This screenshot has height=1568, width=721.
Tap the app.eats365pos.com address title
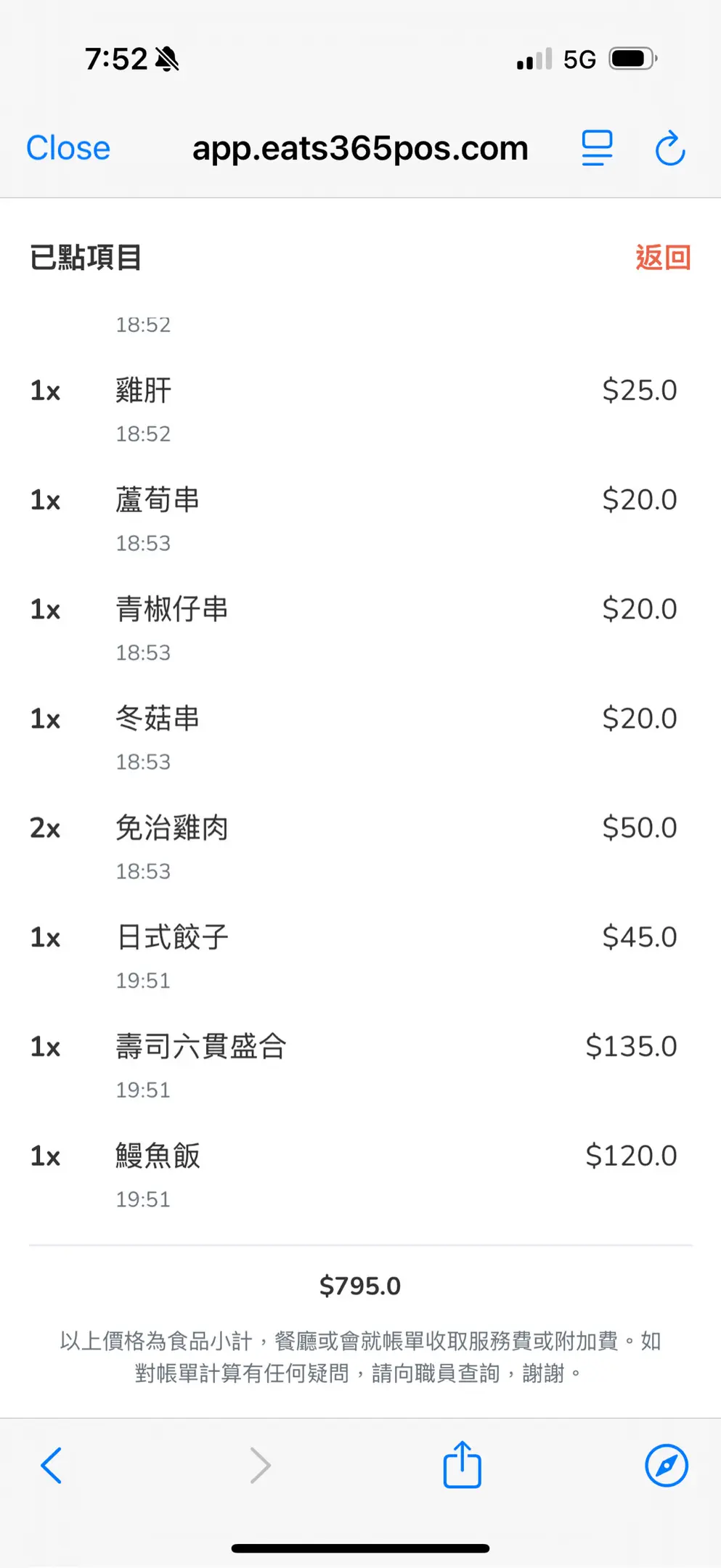tap(360, 148)
